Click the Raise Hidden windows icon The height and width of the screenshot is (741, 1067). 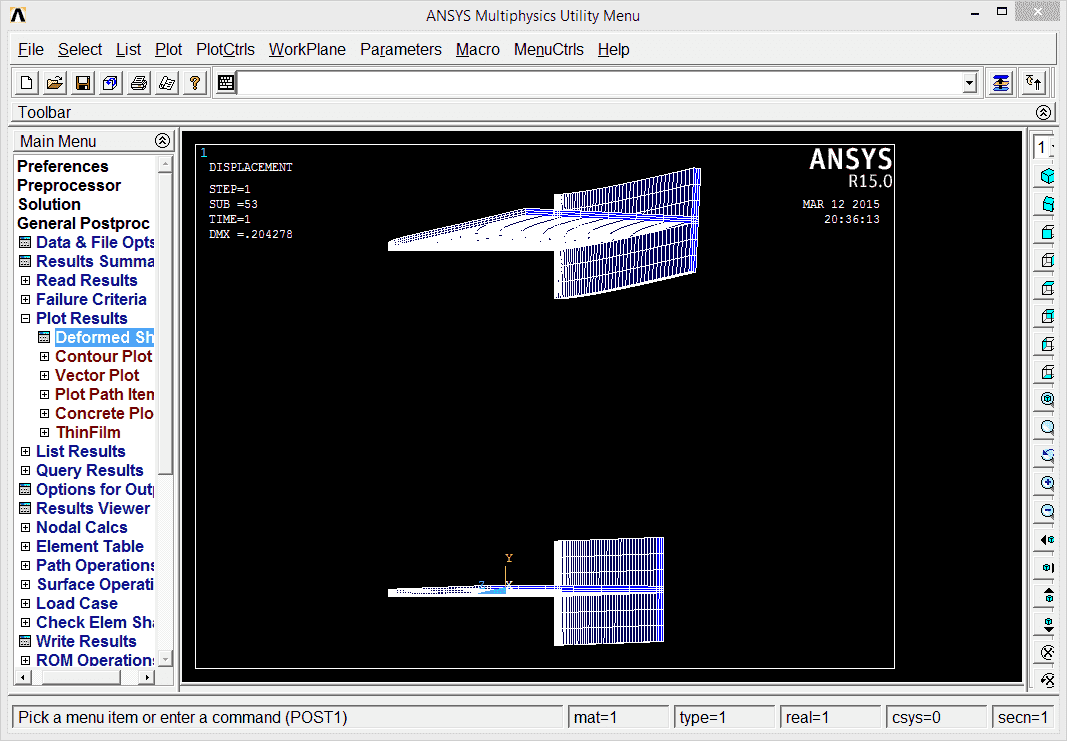(1001, 83)
